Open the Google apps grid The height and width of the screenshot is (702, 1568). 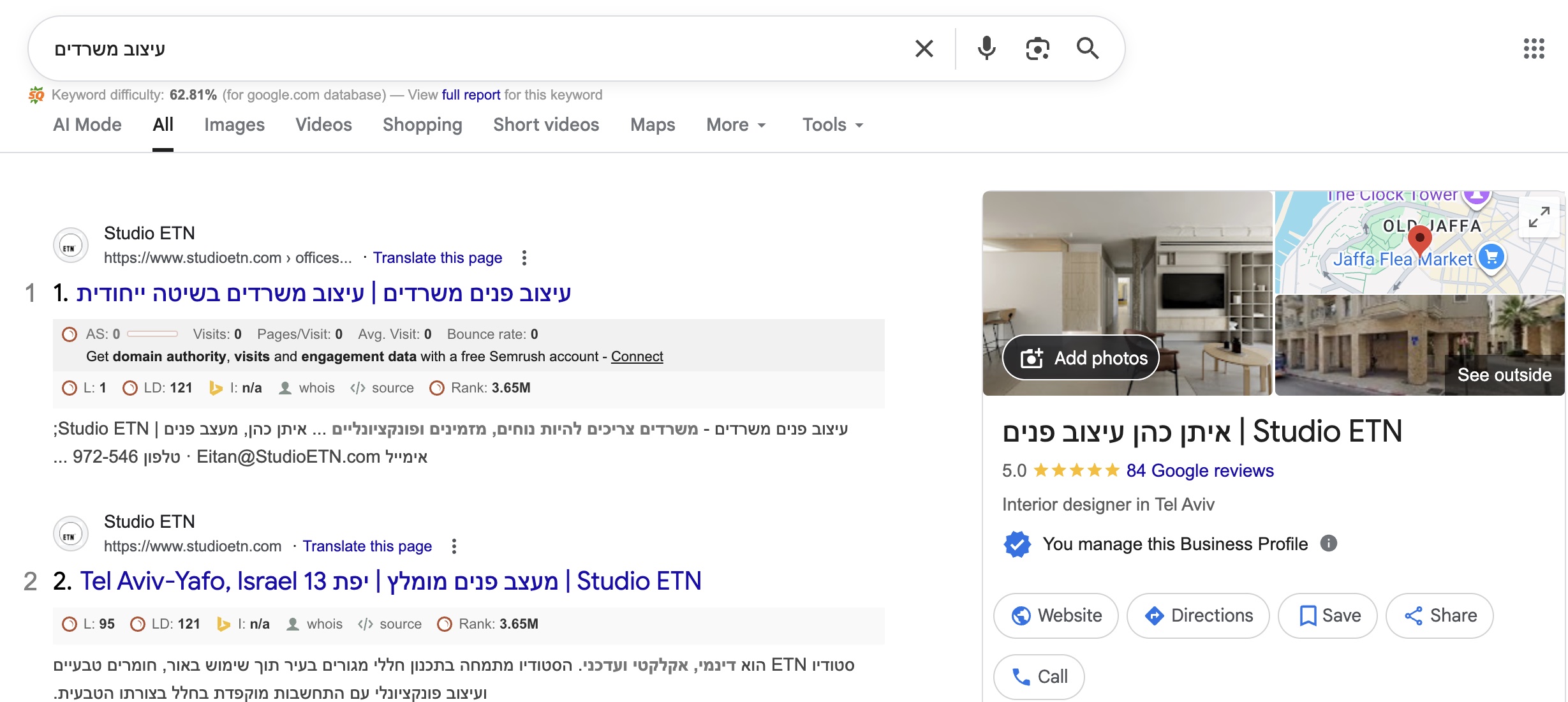(x=1534, y=49)
